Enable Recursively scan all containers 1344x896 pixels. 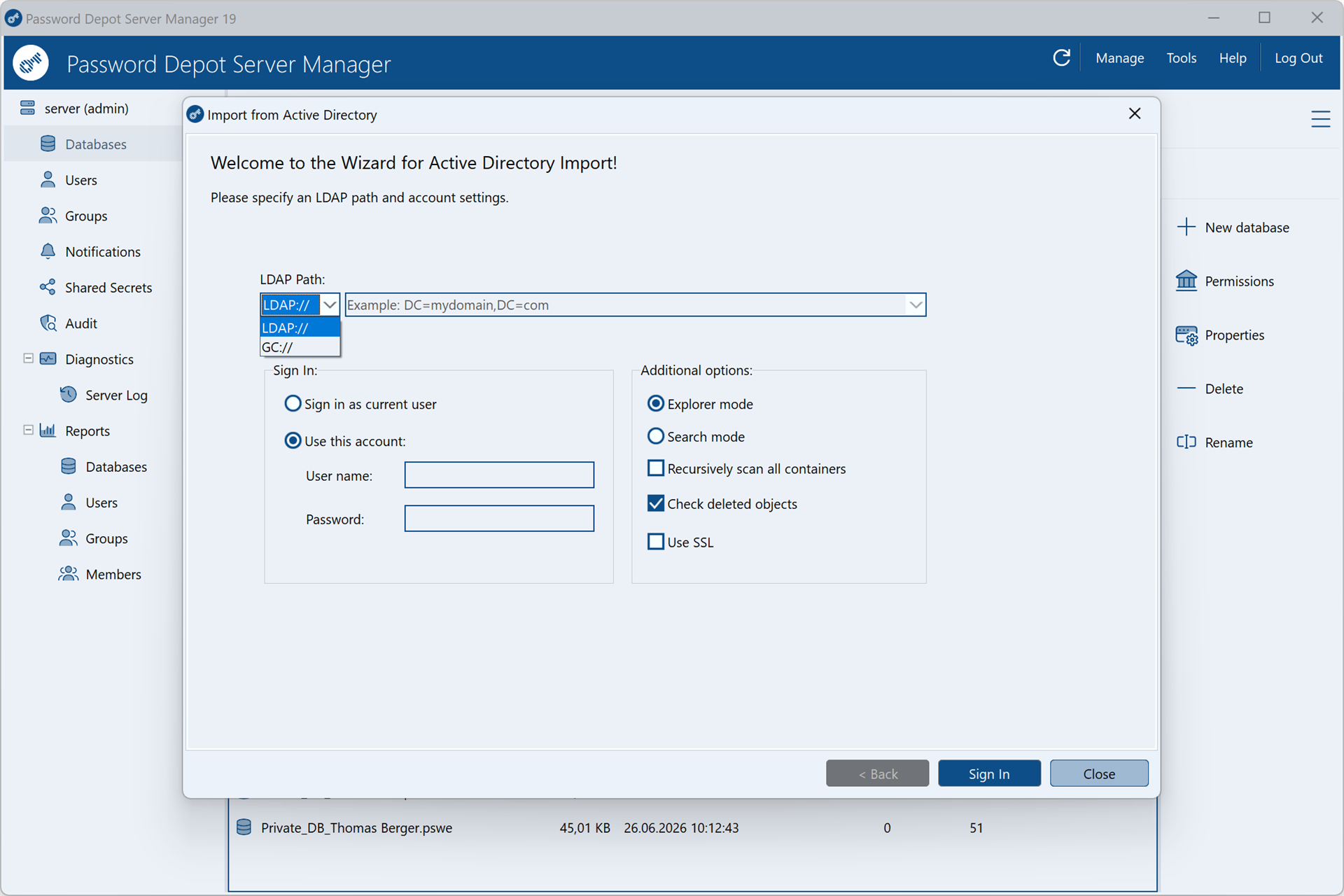[655, 468]
